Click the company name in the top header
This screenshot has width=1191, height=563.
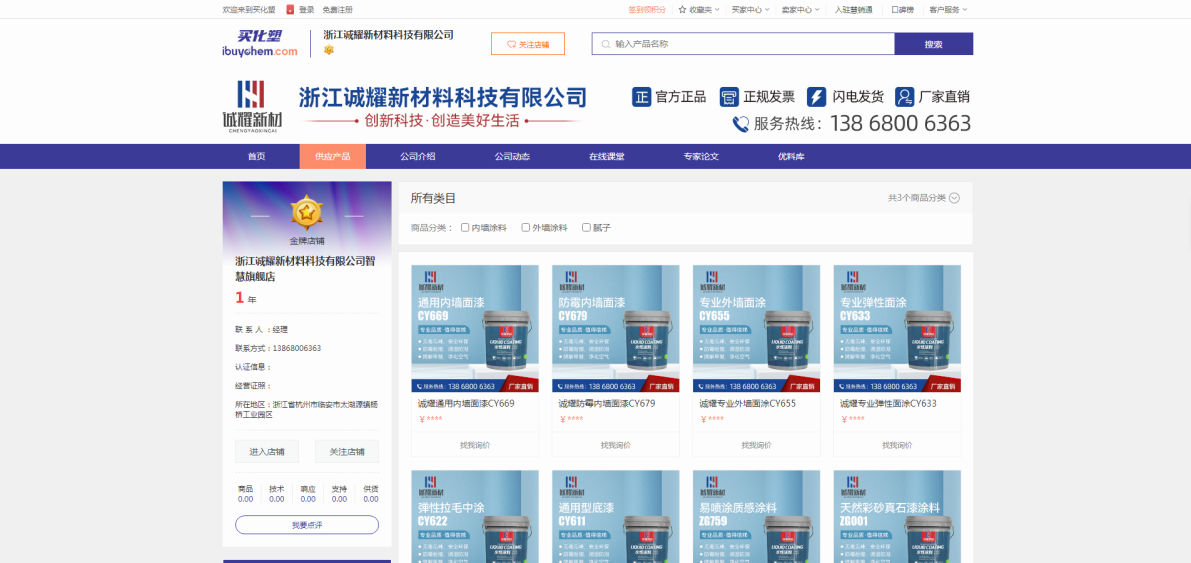[x=388, y=35]
